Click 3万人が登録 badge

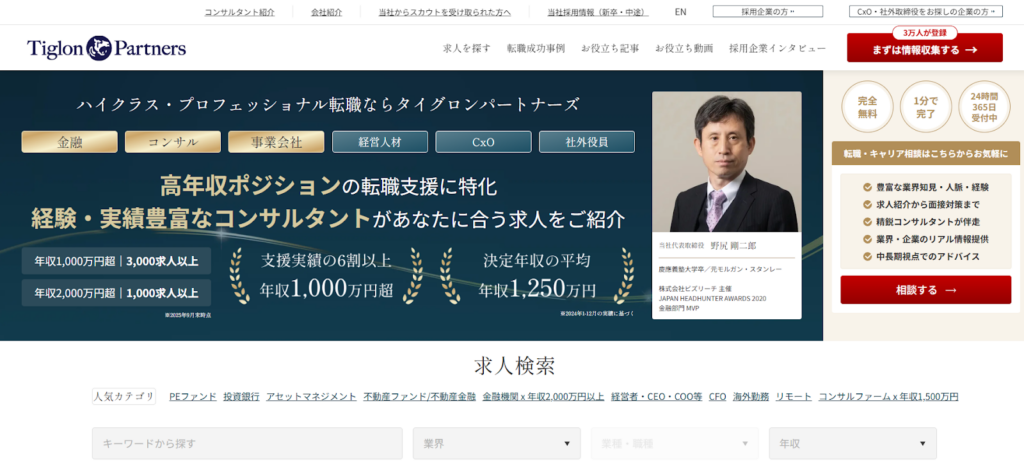[x=925, y=32]
